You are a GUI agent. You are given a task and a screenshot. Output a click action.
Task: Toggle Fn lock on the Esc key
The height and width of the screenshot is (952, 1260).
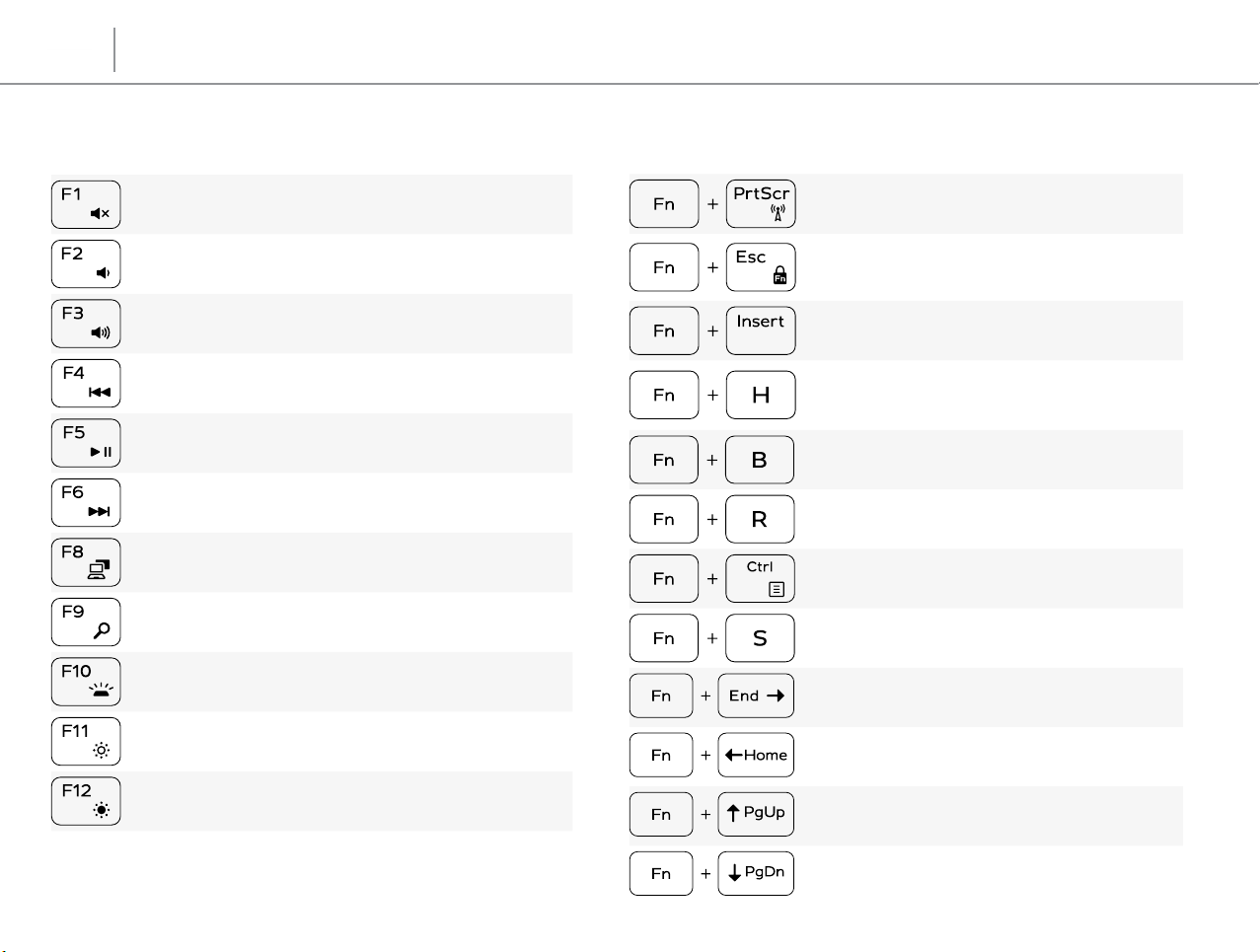pyautogui.click(x=761, y=267)
